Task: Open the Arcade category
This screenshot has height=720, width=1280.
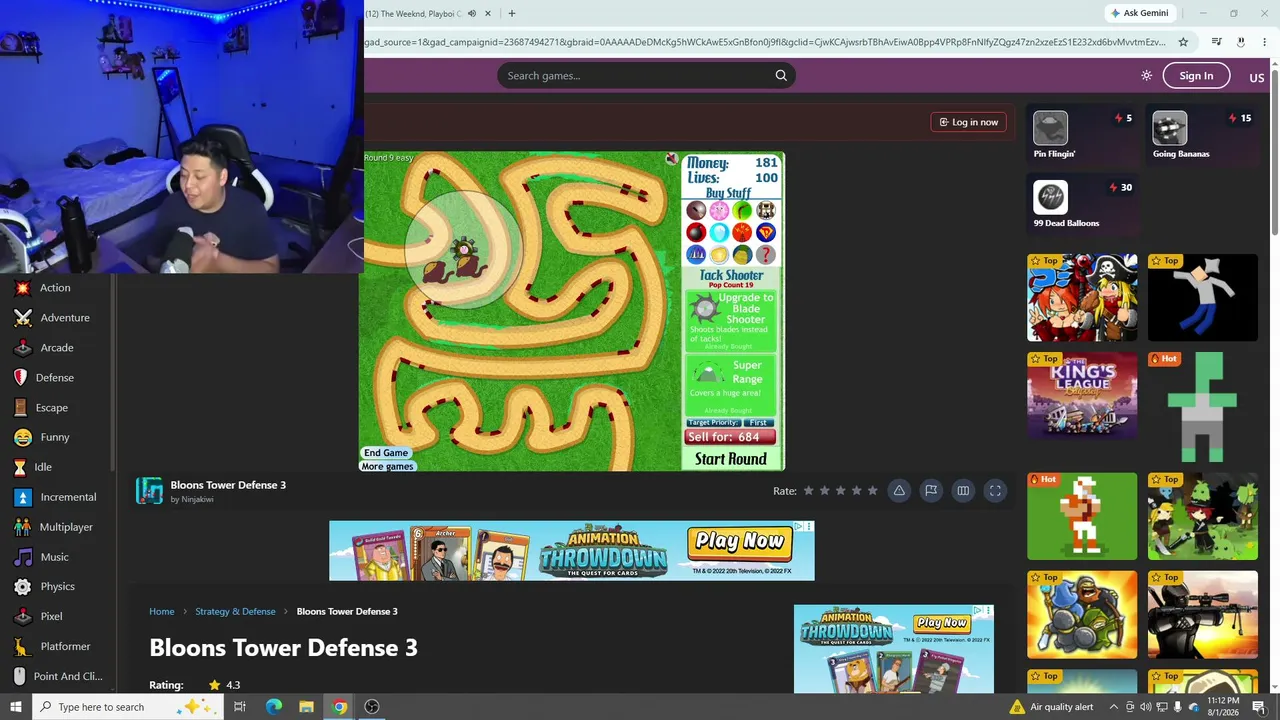Action: [x=55, y=348]
